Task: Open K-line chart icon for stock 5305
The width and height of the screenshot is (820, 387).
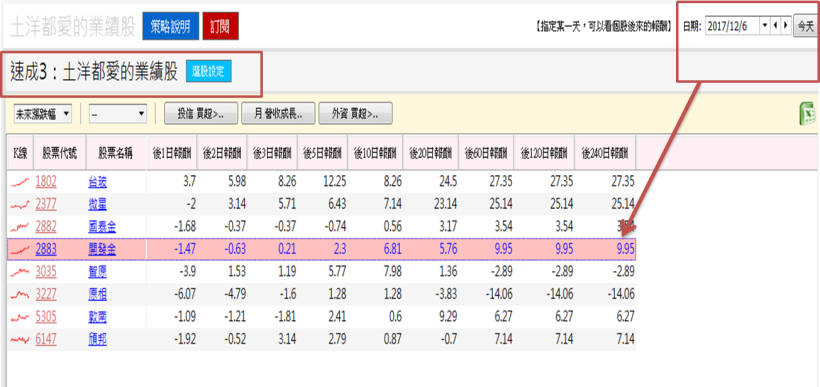Action: [x=20, y=317]
